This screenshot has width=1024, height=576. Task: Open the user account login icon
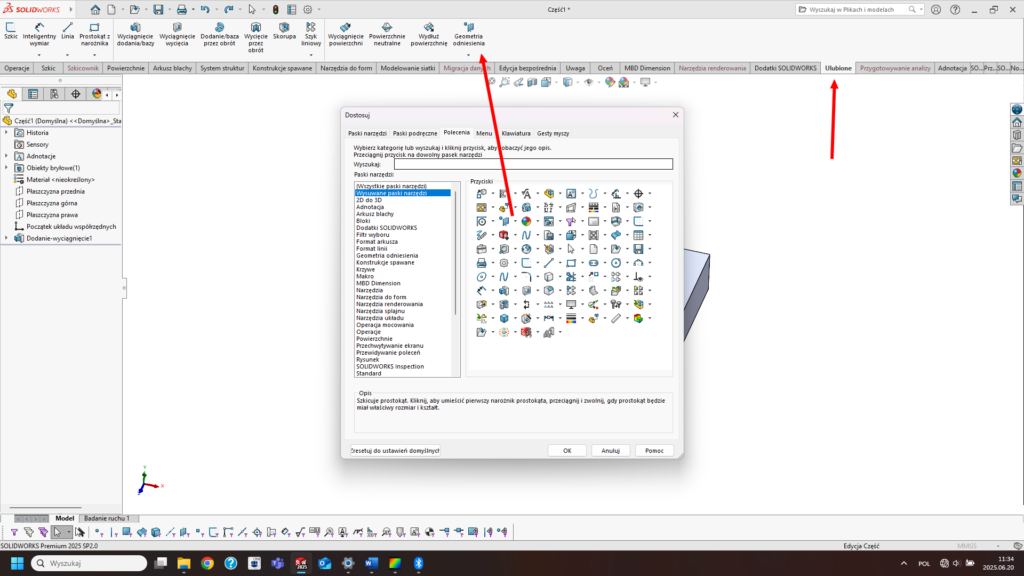936,10
